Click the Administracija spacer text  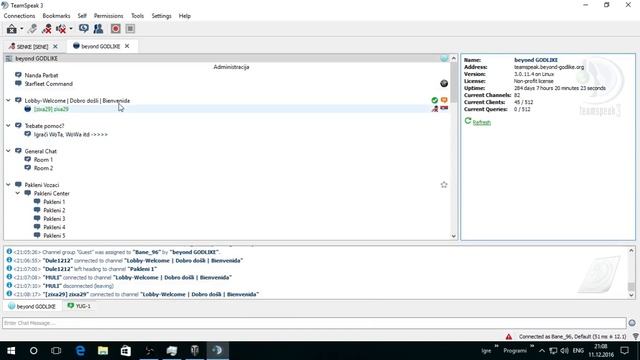click(x=231, y=67)
